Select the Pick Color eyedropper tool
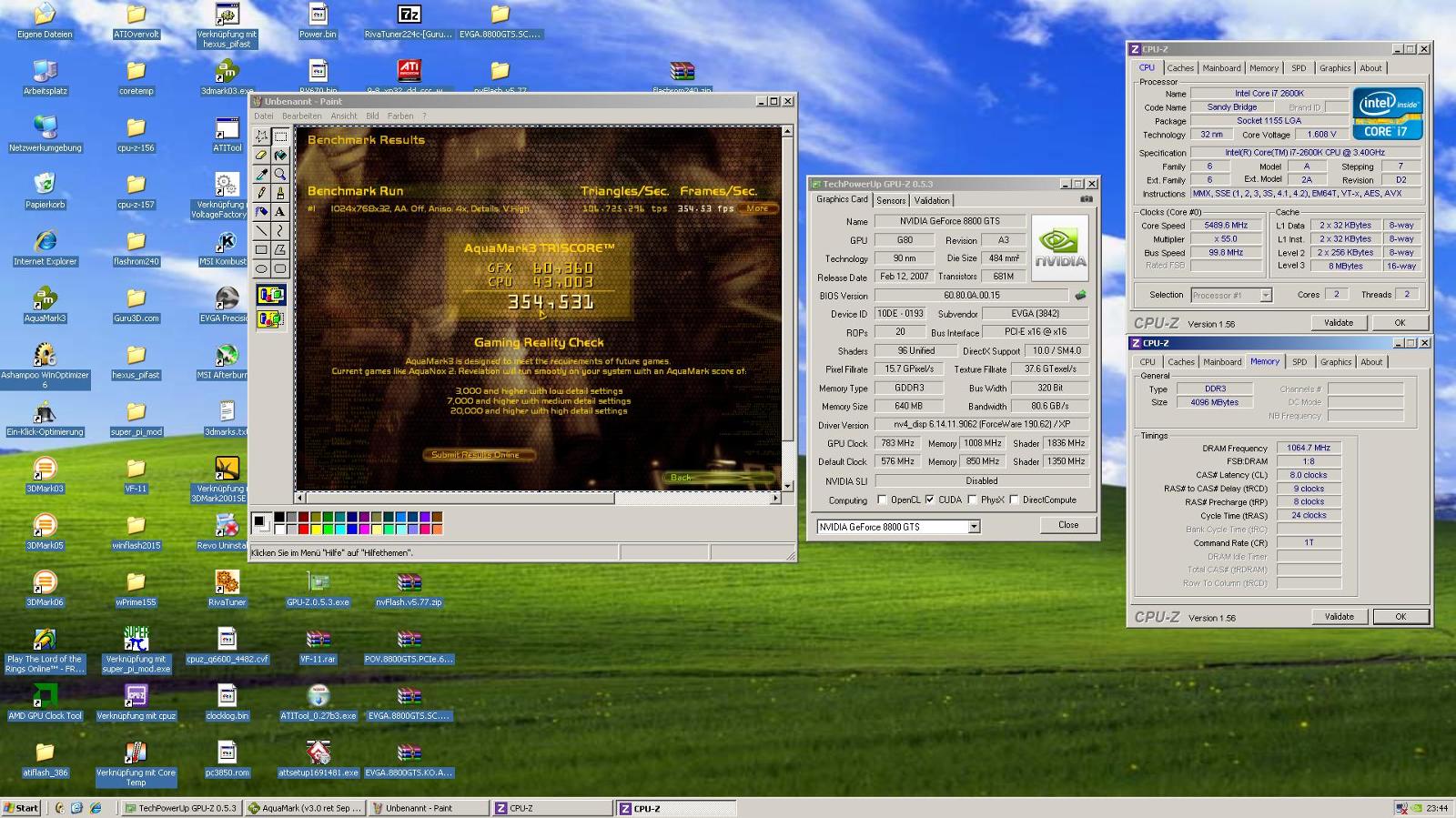The height and width of the screenshot is (818, 1456). pos(262,175)
